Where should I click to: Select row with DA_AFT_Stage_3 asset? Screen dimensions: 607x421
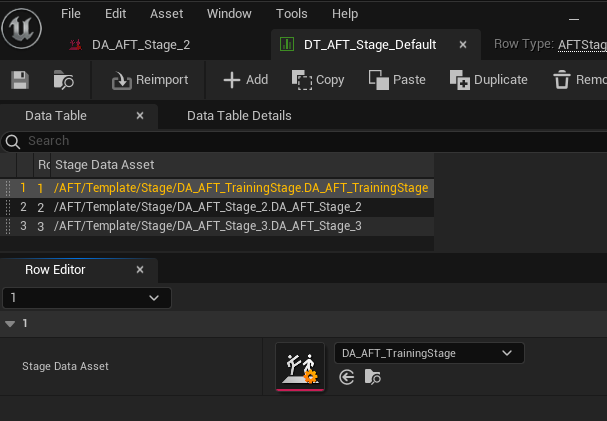(x=207, y=226)
